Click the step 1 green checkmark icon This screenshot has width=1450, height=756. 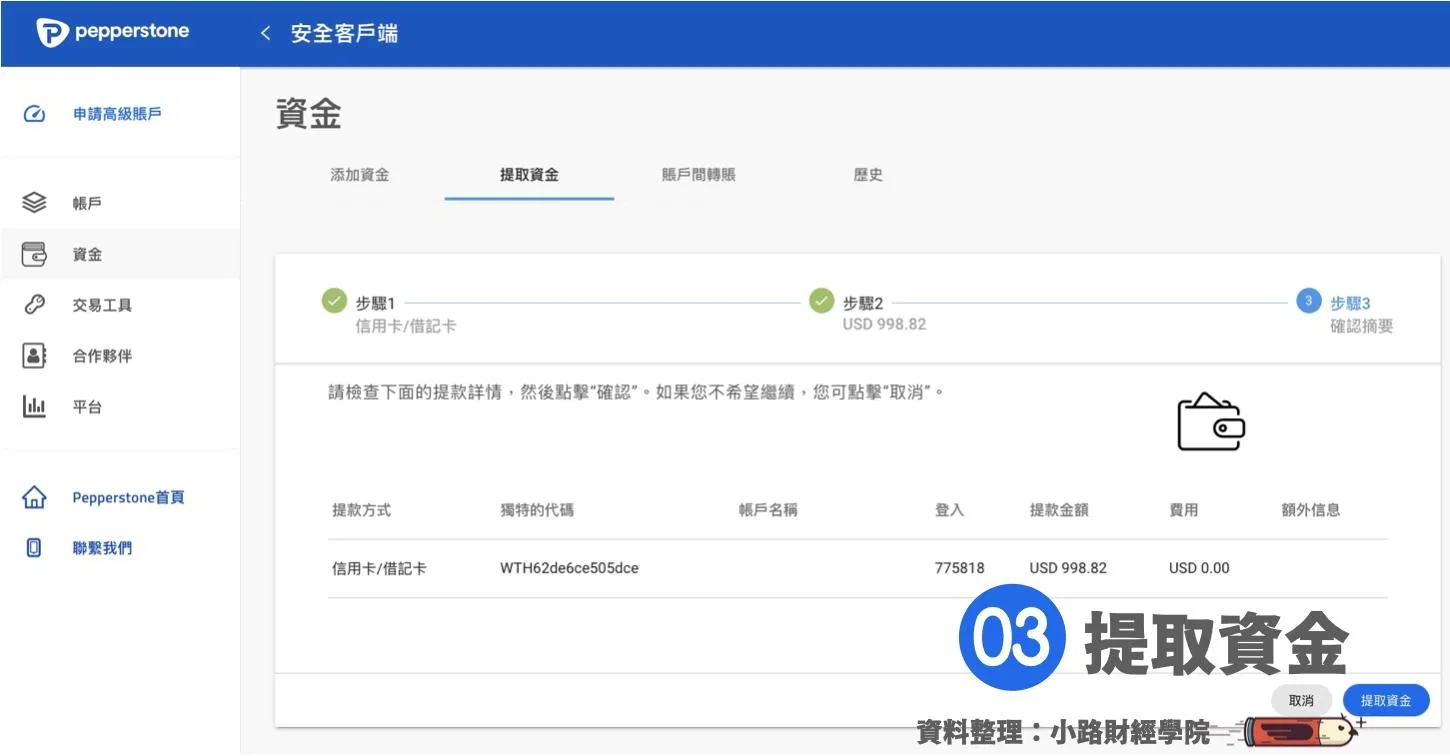tap(334, 301)
